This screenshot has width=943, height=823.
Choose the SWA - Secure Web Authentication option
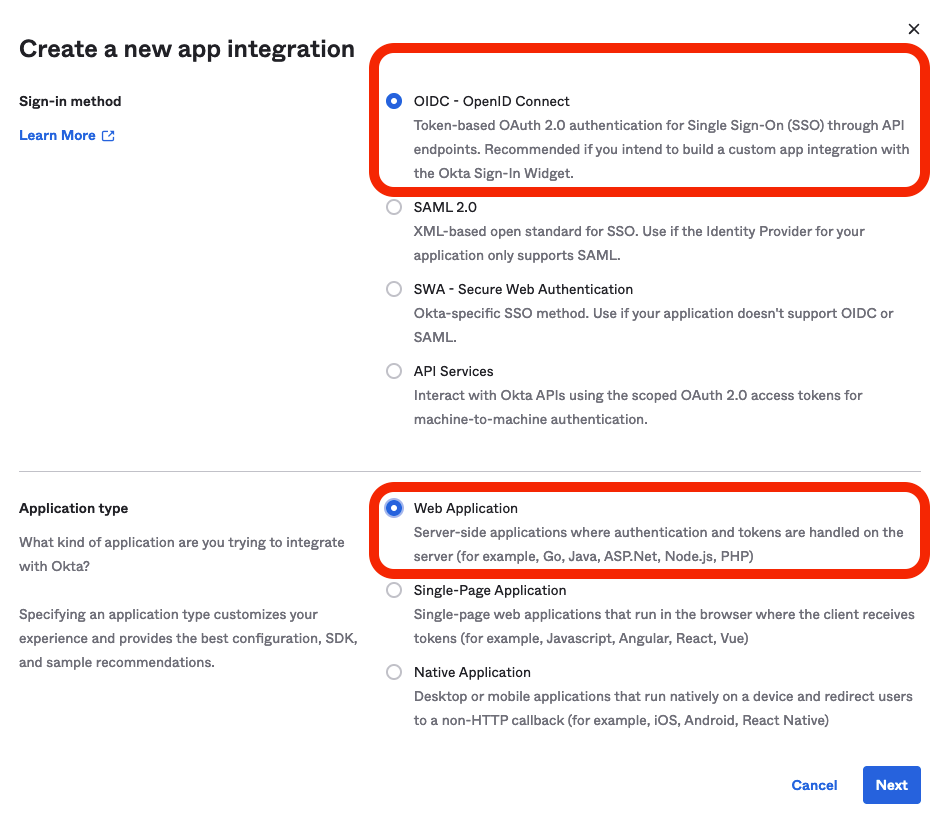click(x=394, y=289)
